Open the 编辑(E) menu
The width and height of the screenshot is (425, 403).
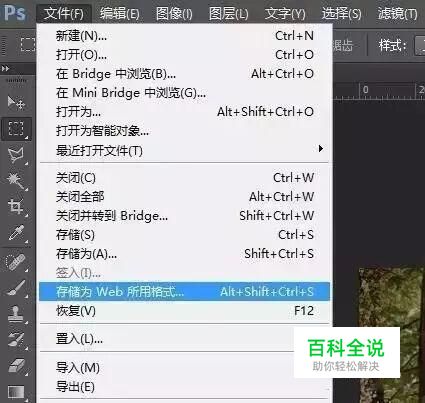point(120,14)
